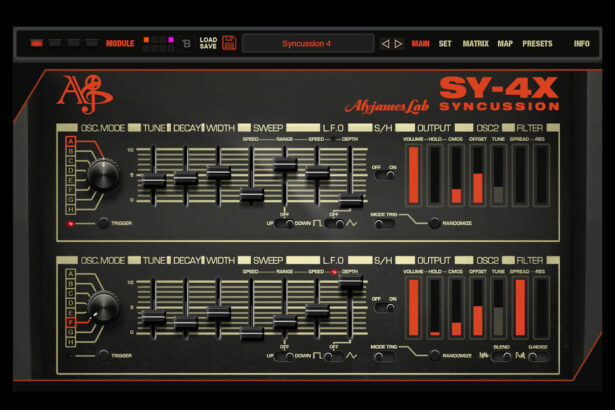
Task: Click lower module LFO Depth fader
Action: pyautogui.click(x=351, y=281)
